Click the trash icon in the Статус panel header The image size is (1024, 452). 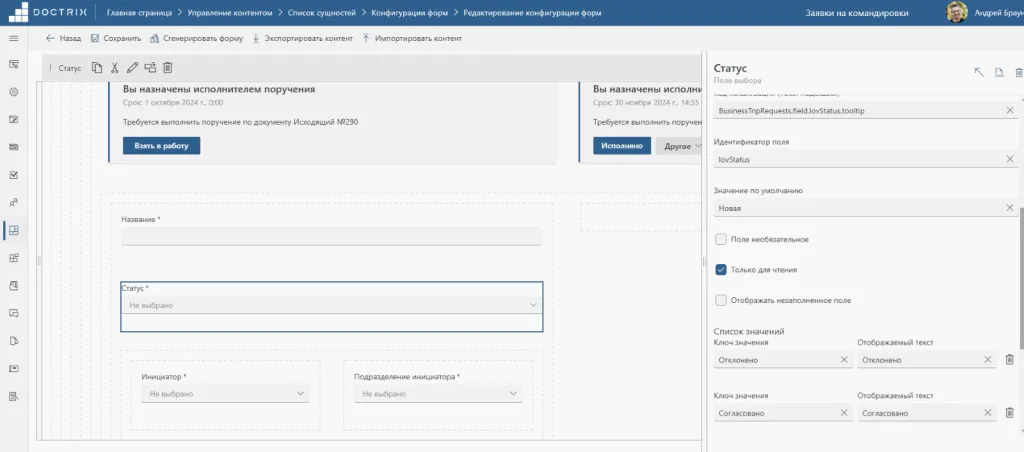click(1019, 72)
